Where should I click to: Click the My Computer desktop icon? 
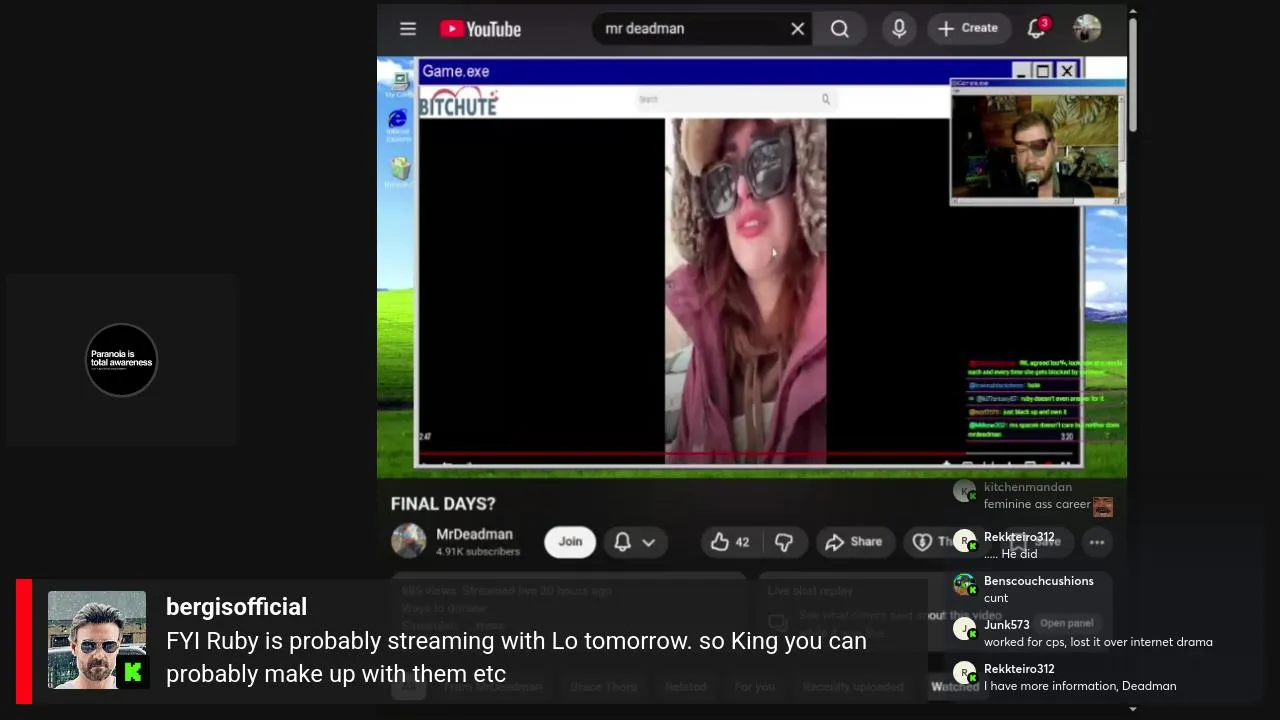tap(400, 83)
